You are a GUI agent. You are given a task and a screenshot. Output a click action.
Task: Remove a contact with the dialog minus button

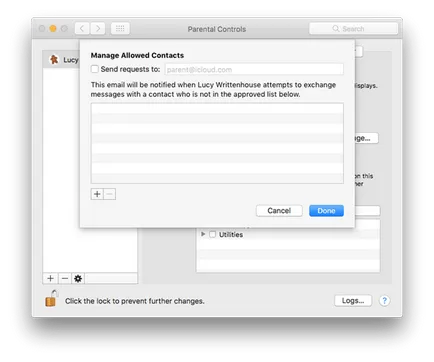(x=110, y=194)
